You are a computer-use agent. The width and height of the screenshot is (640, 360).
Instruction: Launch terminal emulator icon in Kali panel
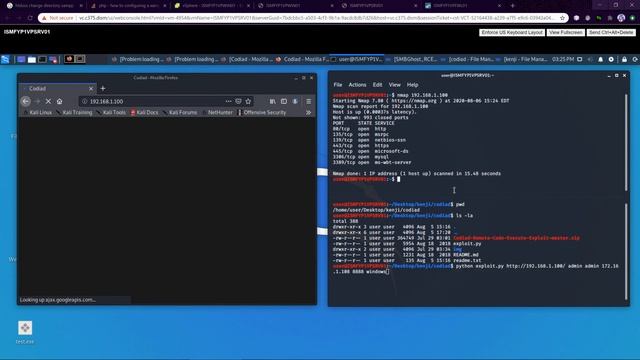(42, 59)
